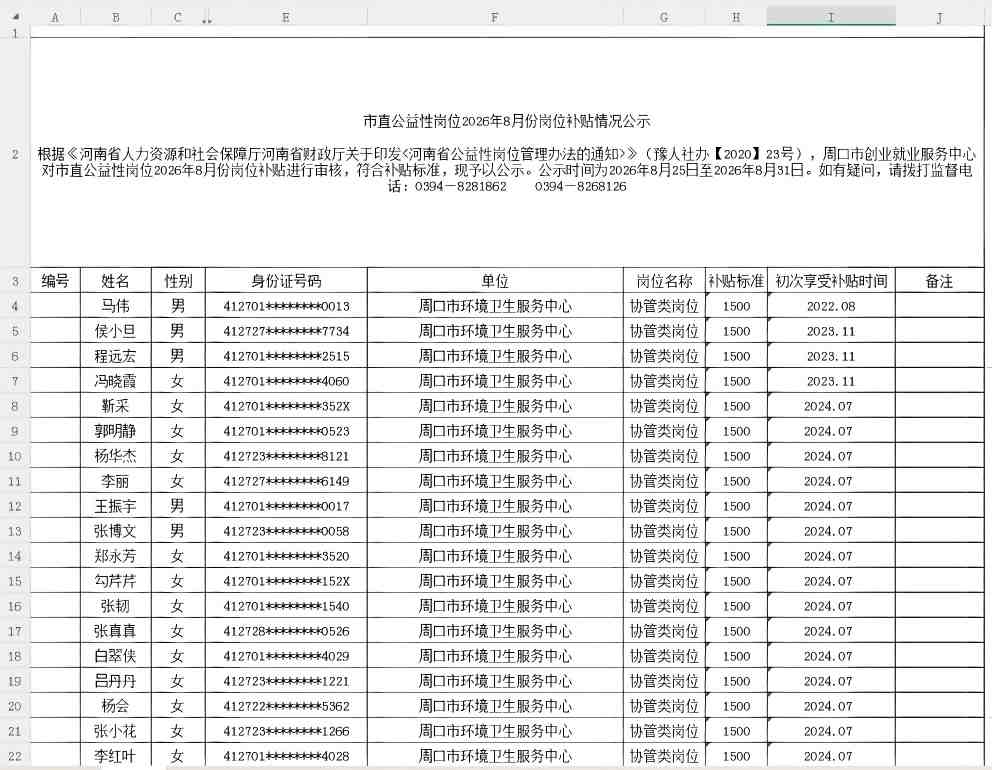992x770 pixels.
Task: Click subsidy 1500 in 杨会's row
Action: [x=736, y=706]
